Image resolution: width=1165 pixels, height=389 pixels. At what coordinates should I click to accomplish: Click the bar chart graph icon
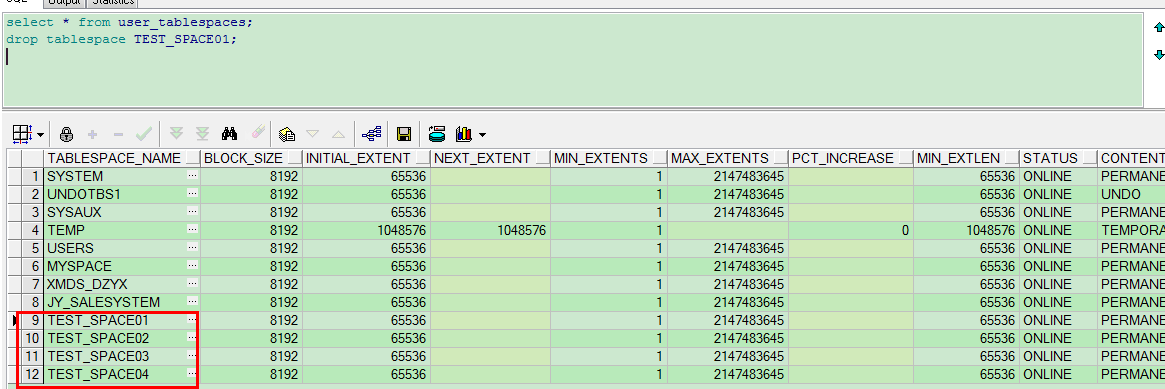464,134
